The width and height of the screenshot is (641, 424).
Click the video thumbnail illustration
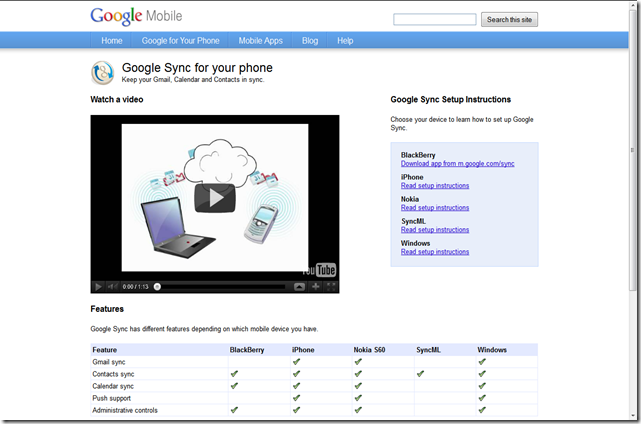(x=215, y=197)
